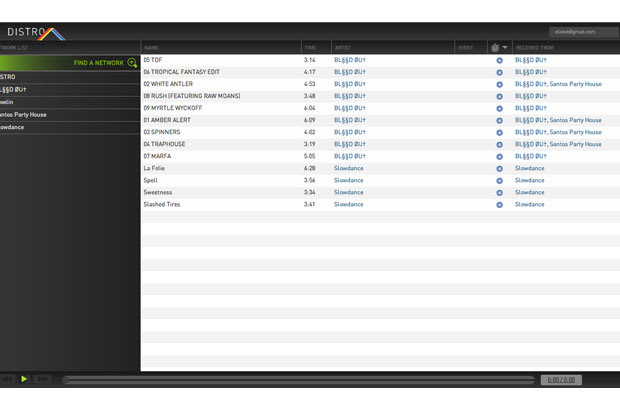The width and height of the screenshot is (620, 400).
Task: Select the track 08 Rush (Featuring Raw Moans)
Action: (192, 96)
